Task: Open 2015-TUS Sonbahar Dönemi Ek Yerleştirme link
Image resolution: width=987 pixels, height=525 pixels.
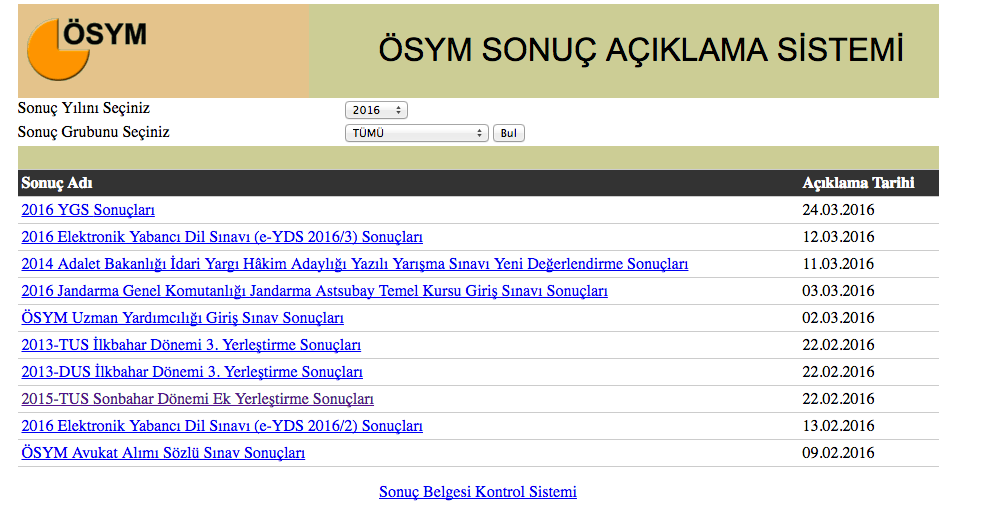Action: pyautogui.click(x=197, y=399)
